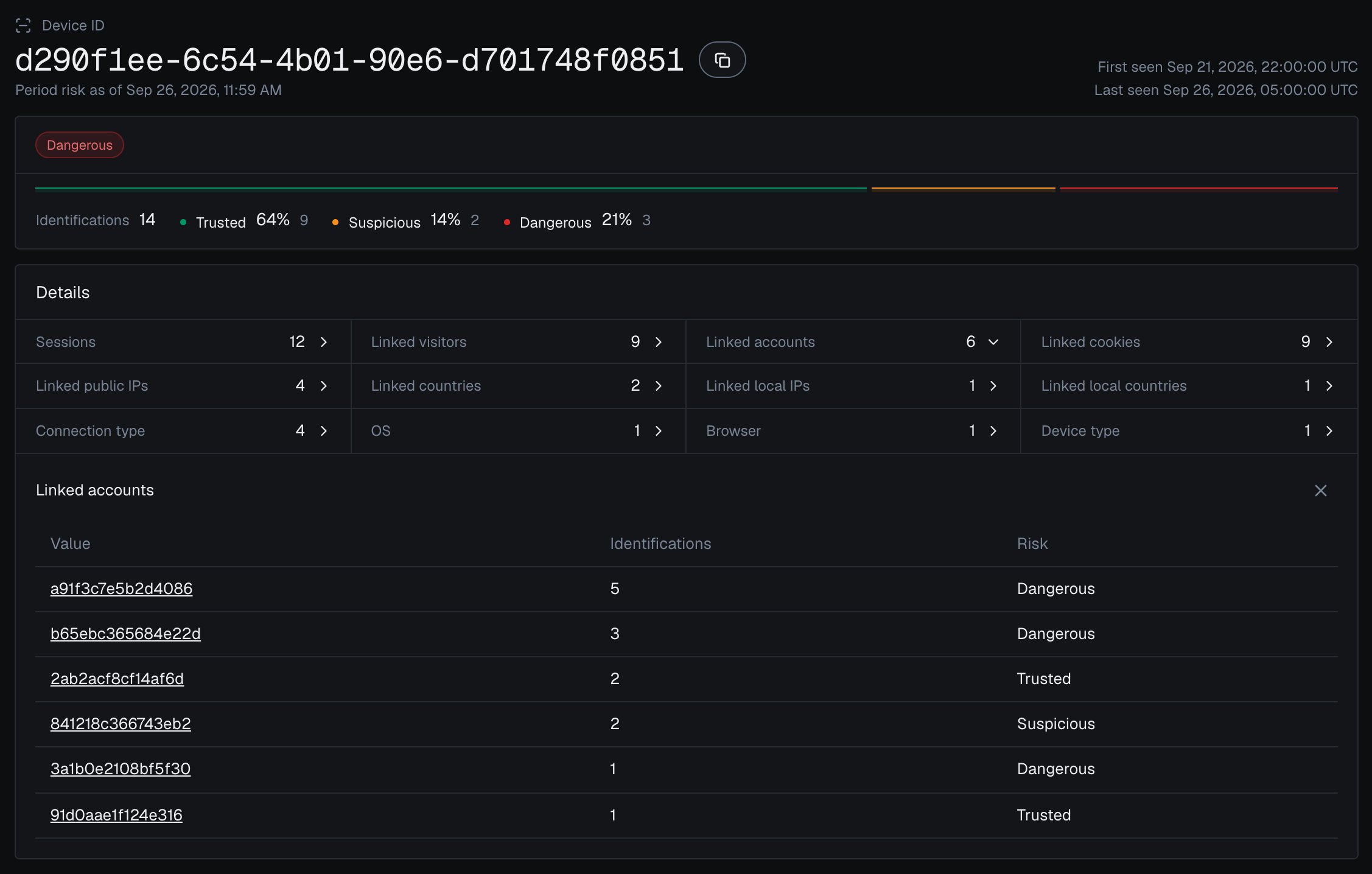Click the orange Suspicious bar segment
This screenshot has height=874, width=1372.
pyautogui.click(x=964, y=189)
